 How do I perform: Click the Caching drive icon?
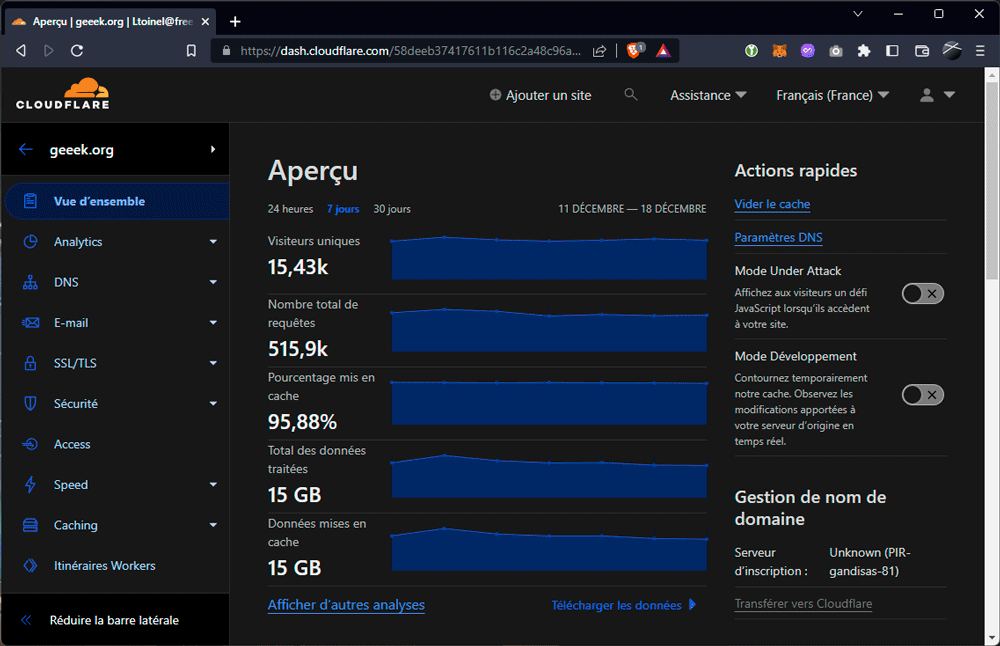click(x=30, y=525)
